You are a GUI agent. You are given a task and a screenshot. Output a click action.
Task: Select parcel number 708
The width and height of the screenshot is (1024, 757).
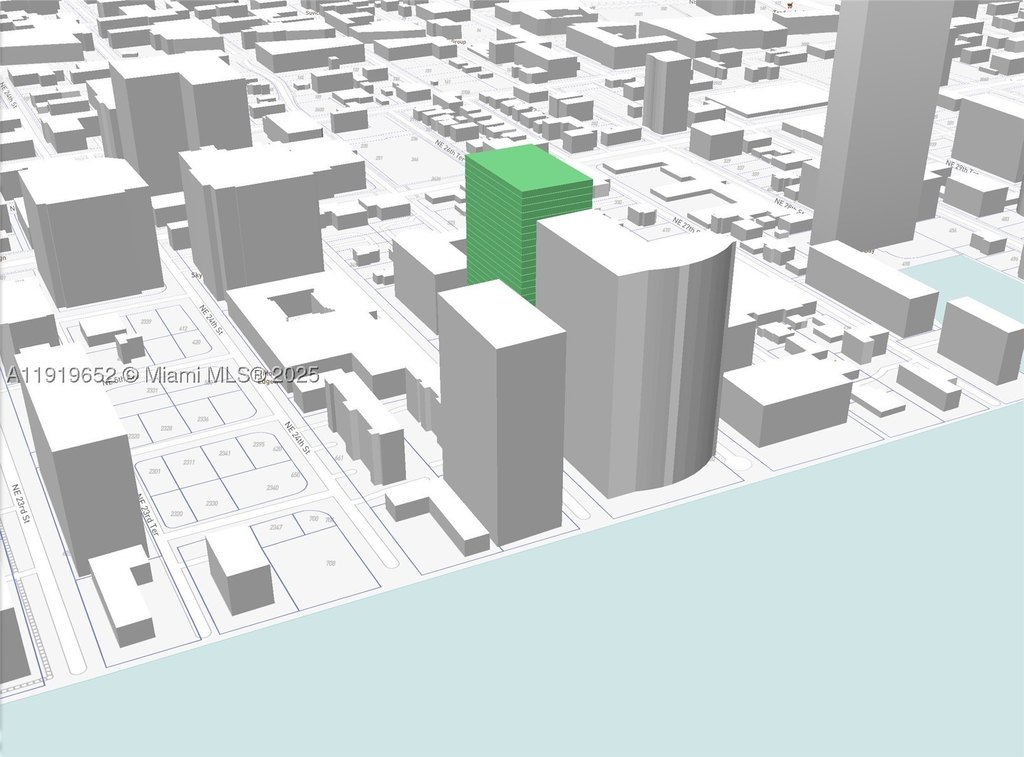(x=330, y=562)
